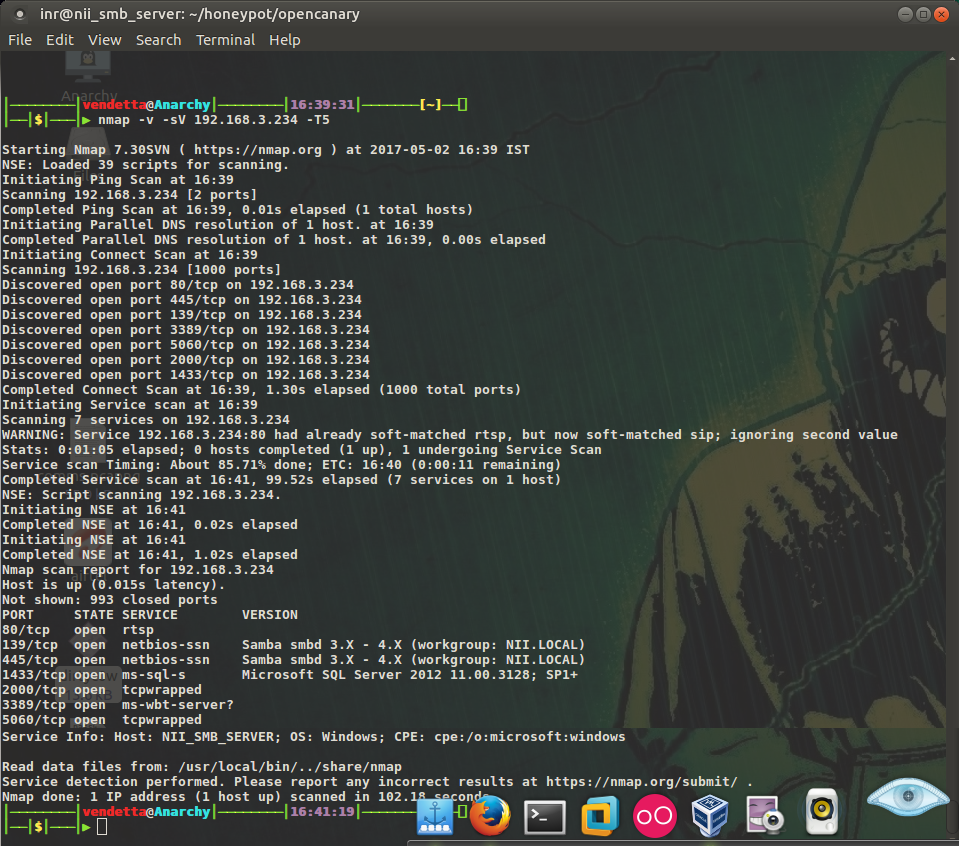This screenshot has height=854, width=960.
Task: Click 'Scanning 192.168.3.234 [1000 ports]' line
Action: pyautogui.click(x=141, y=270)
